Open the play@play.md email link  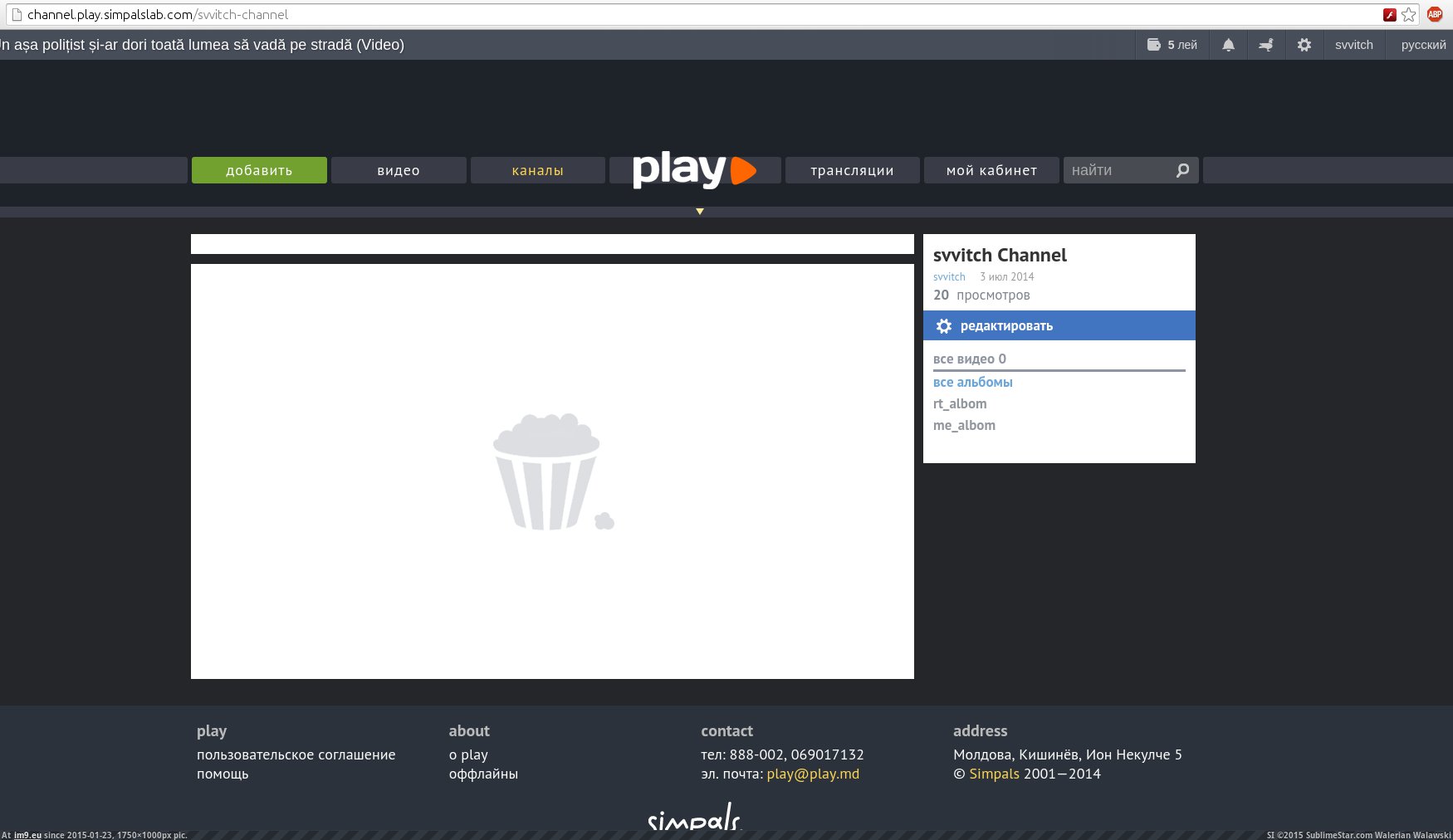(x=813, y=774)
